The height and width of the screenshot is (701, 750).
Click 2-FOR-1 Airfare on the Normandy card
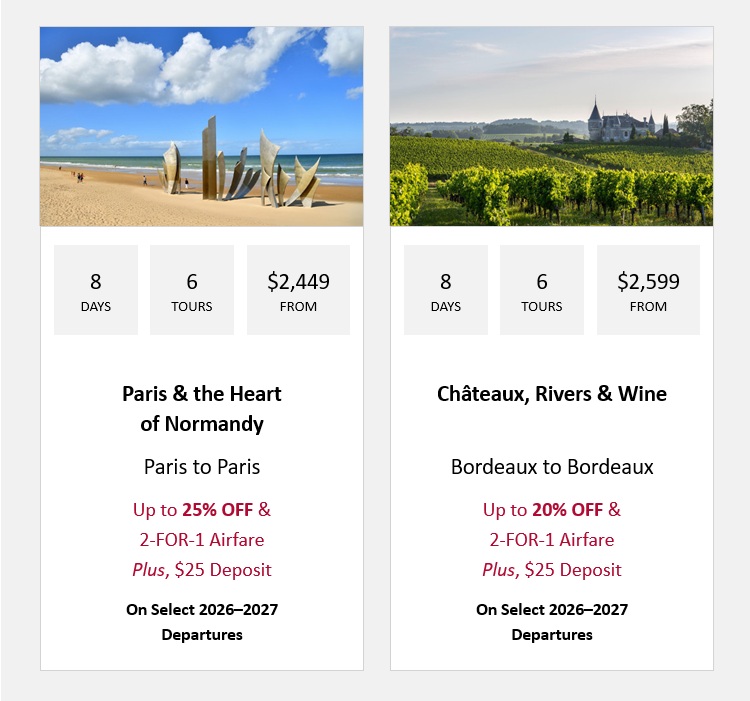point(202,540)
